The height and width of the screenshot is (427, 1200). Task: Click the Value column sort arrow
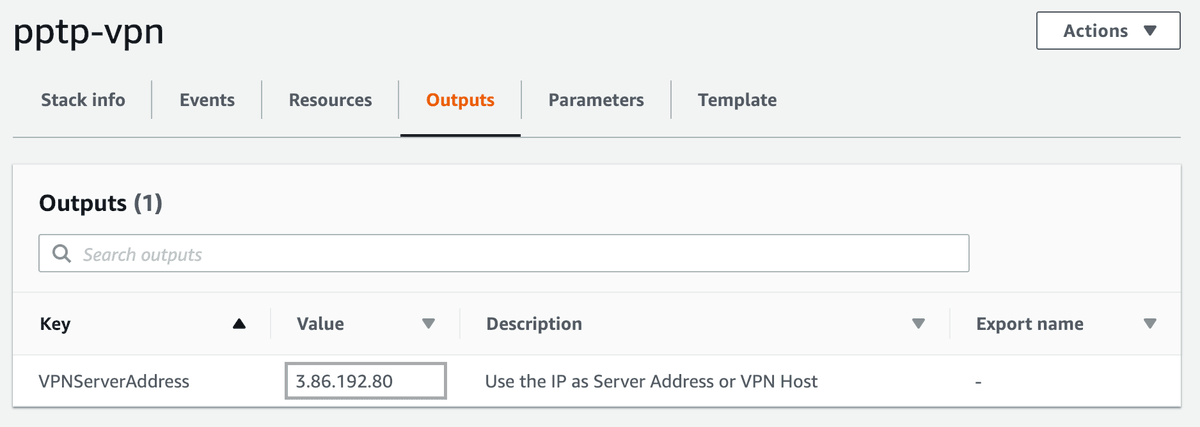pos(429,324)
